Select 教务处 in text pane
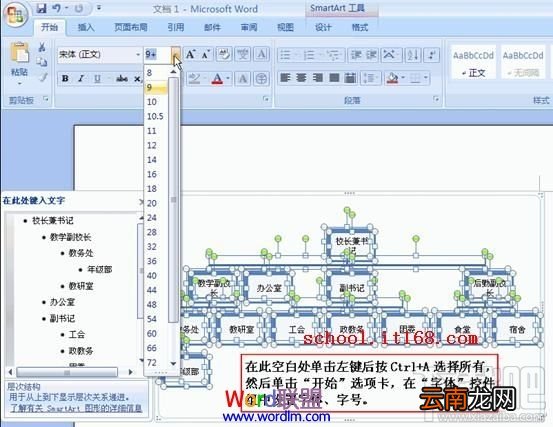 [81, 253]
